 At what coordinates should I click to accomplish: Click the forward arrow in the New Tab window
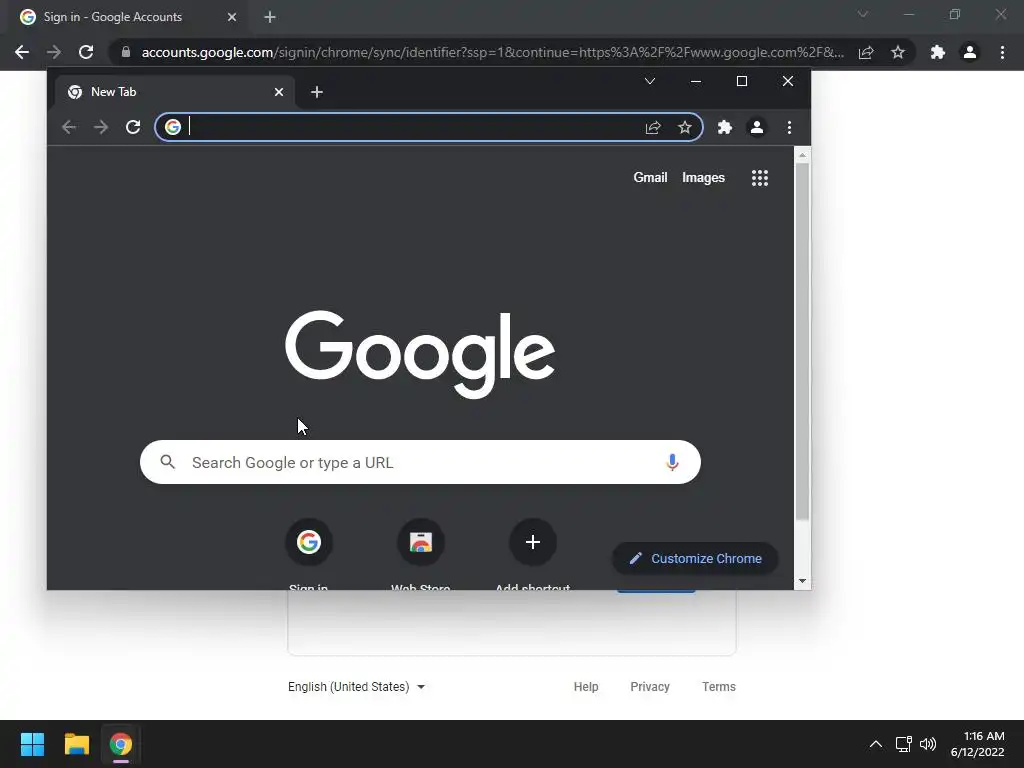(101, 127)
